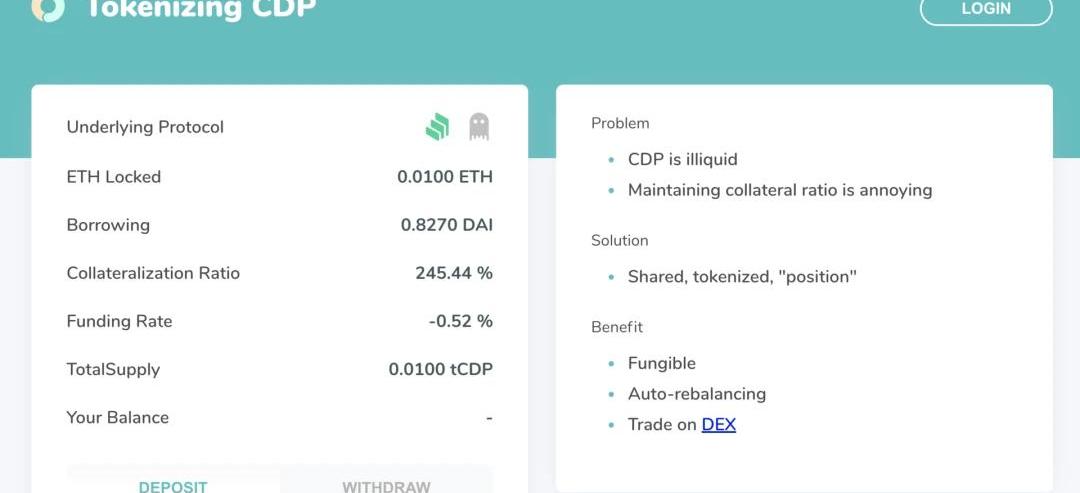Select the gray ghost protocol icon
This screenshot has width=1080, height=493.
click(479, 127)
